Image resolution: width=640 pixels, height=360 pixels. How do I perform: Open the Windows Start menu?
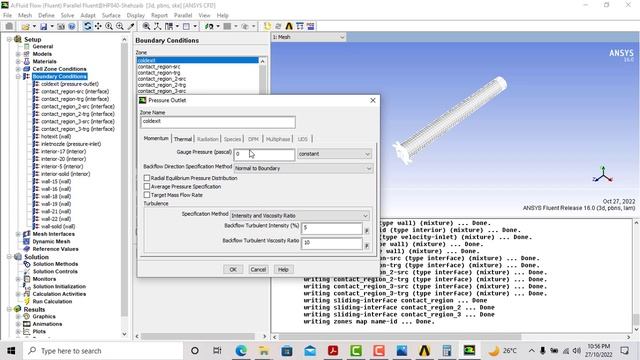pyautogui.click(x=11, y=351)
